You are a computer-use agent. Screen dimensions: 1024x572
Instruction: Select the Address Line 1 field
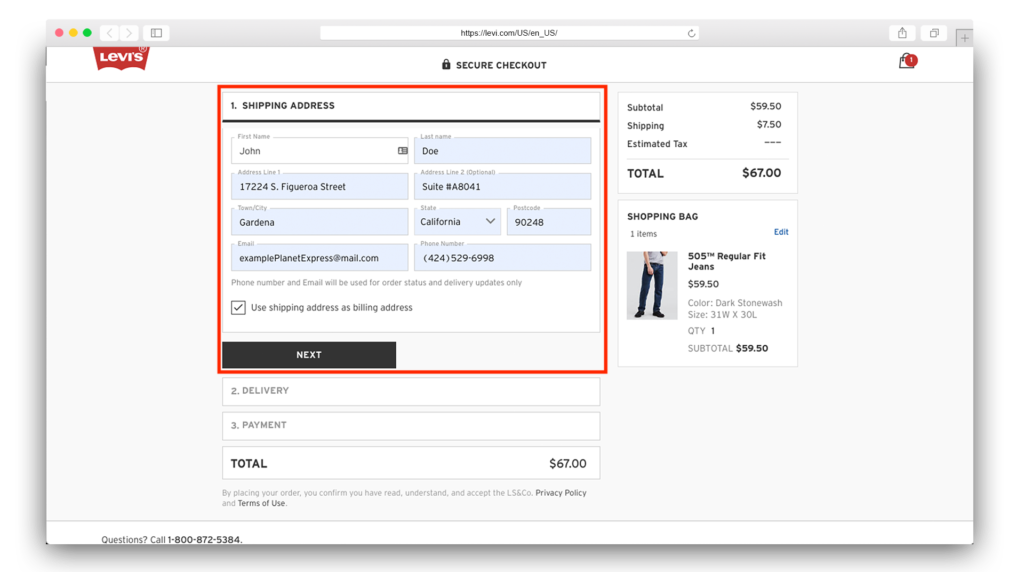pos(319,186)
